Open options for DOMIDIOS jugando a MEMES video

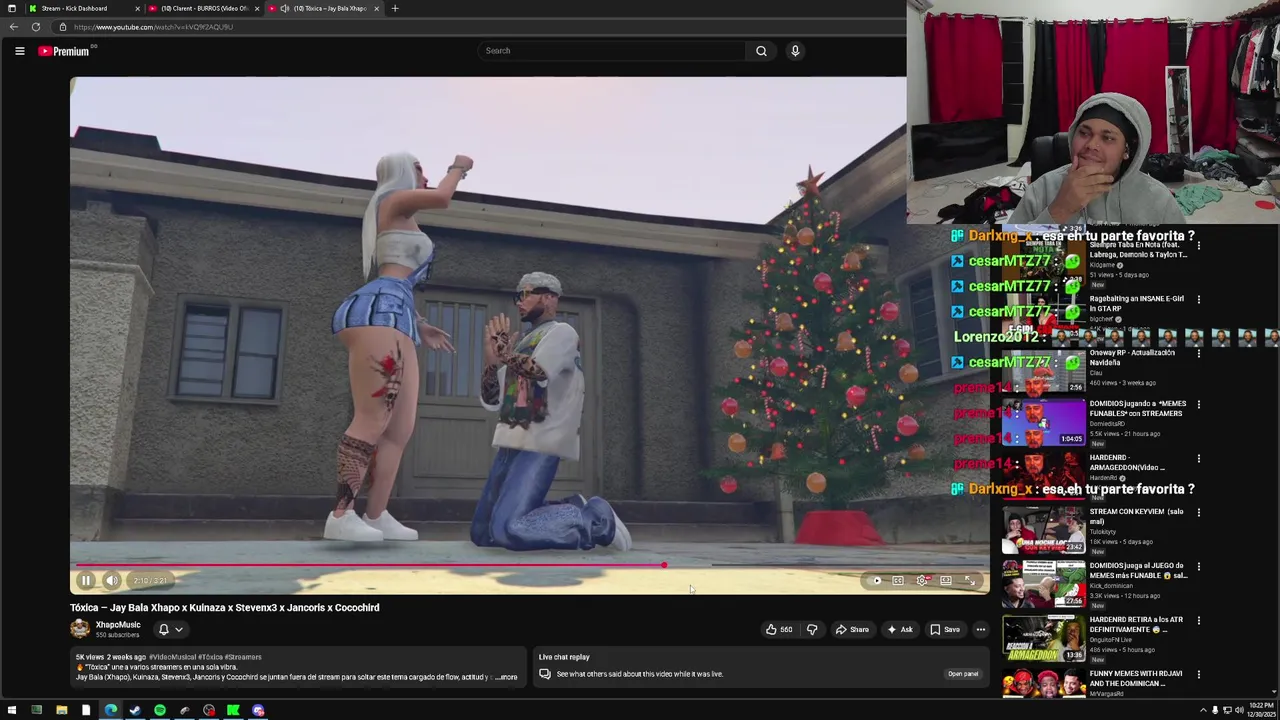pyautogui.click(x=1199, y=404)
